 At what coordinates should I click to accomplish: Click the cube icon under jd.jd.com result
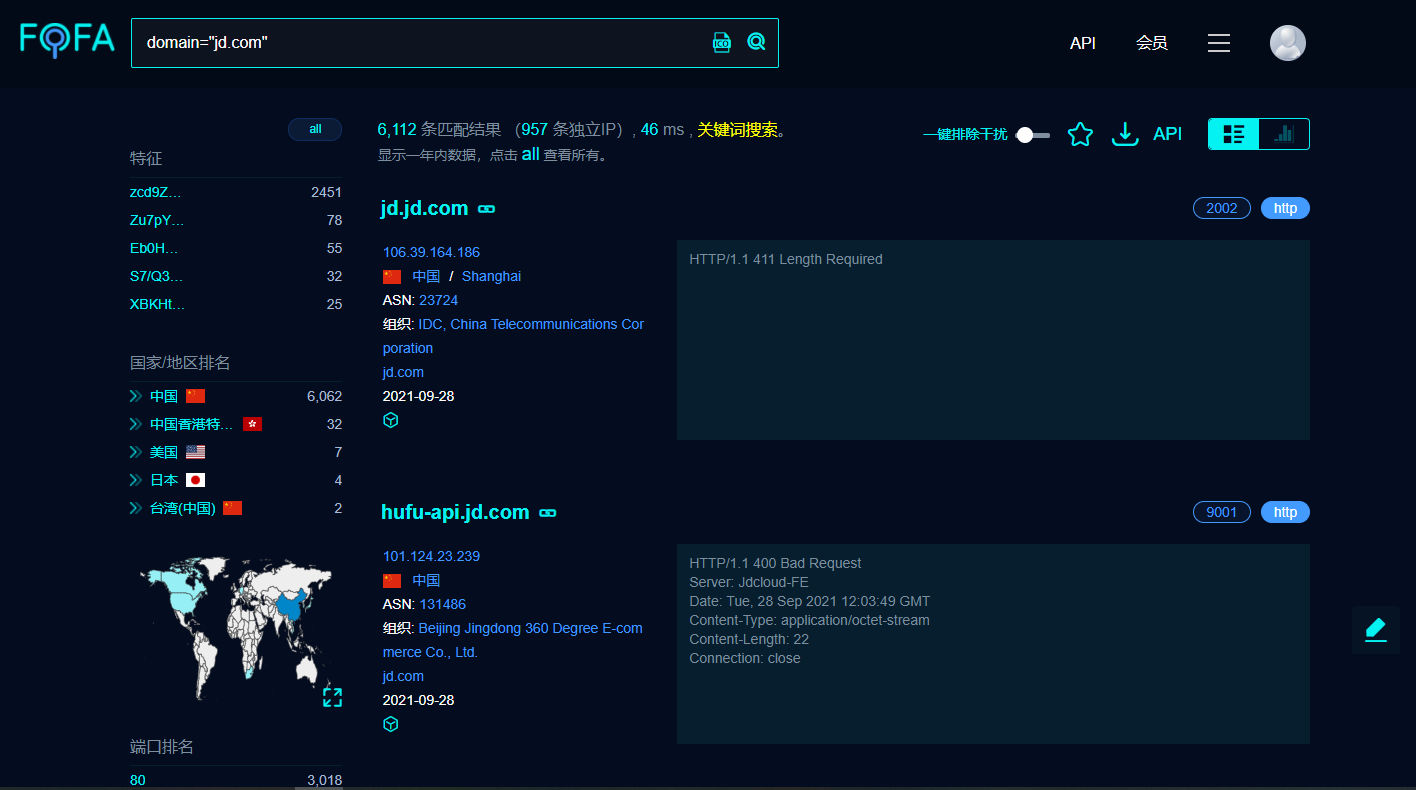pos(391,420)
